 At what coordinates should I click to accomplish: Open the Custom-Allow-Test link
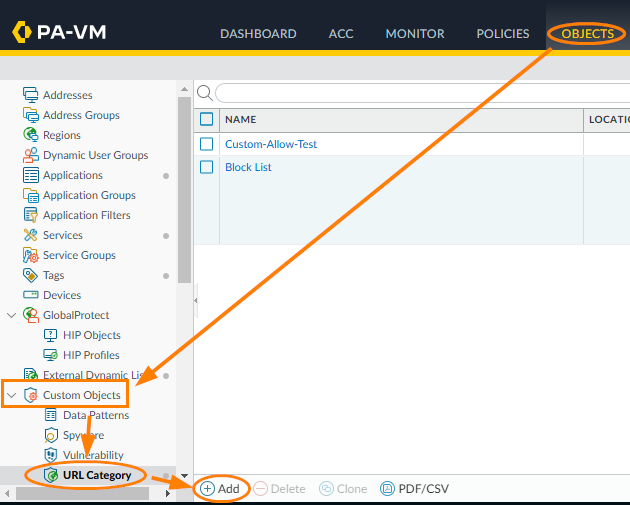[x=271, y=144]
